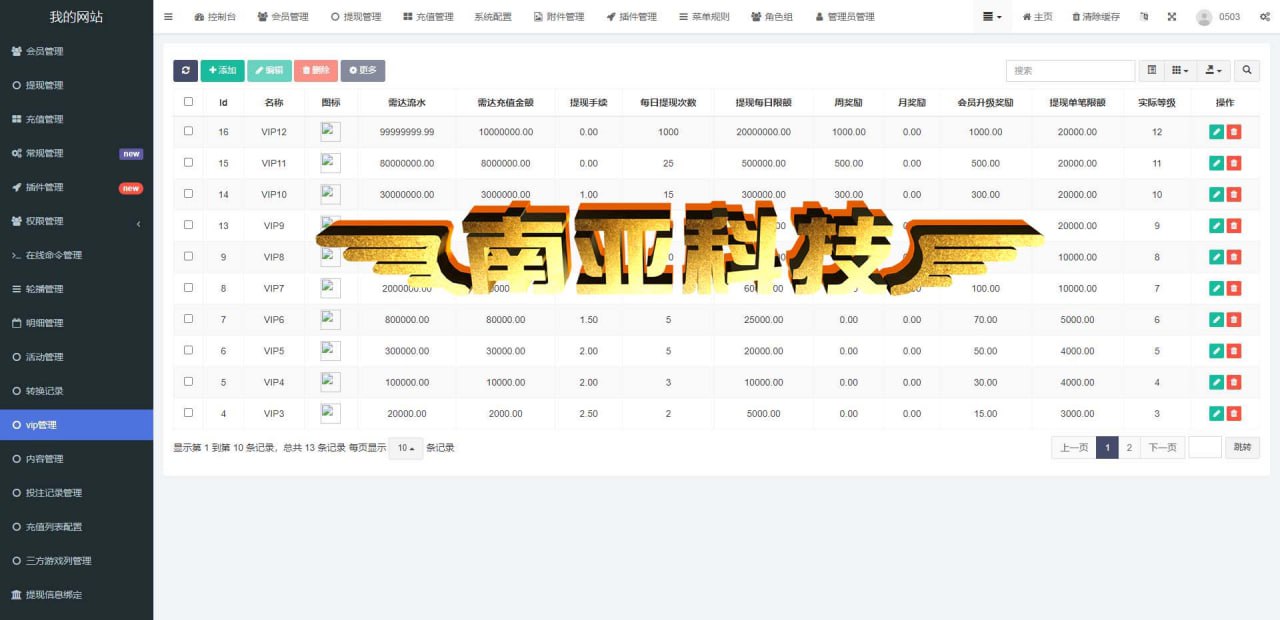Open the page size dropdown showing 10
Viewport: 1280px width, 620px height.
coord(405,448)
